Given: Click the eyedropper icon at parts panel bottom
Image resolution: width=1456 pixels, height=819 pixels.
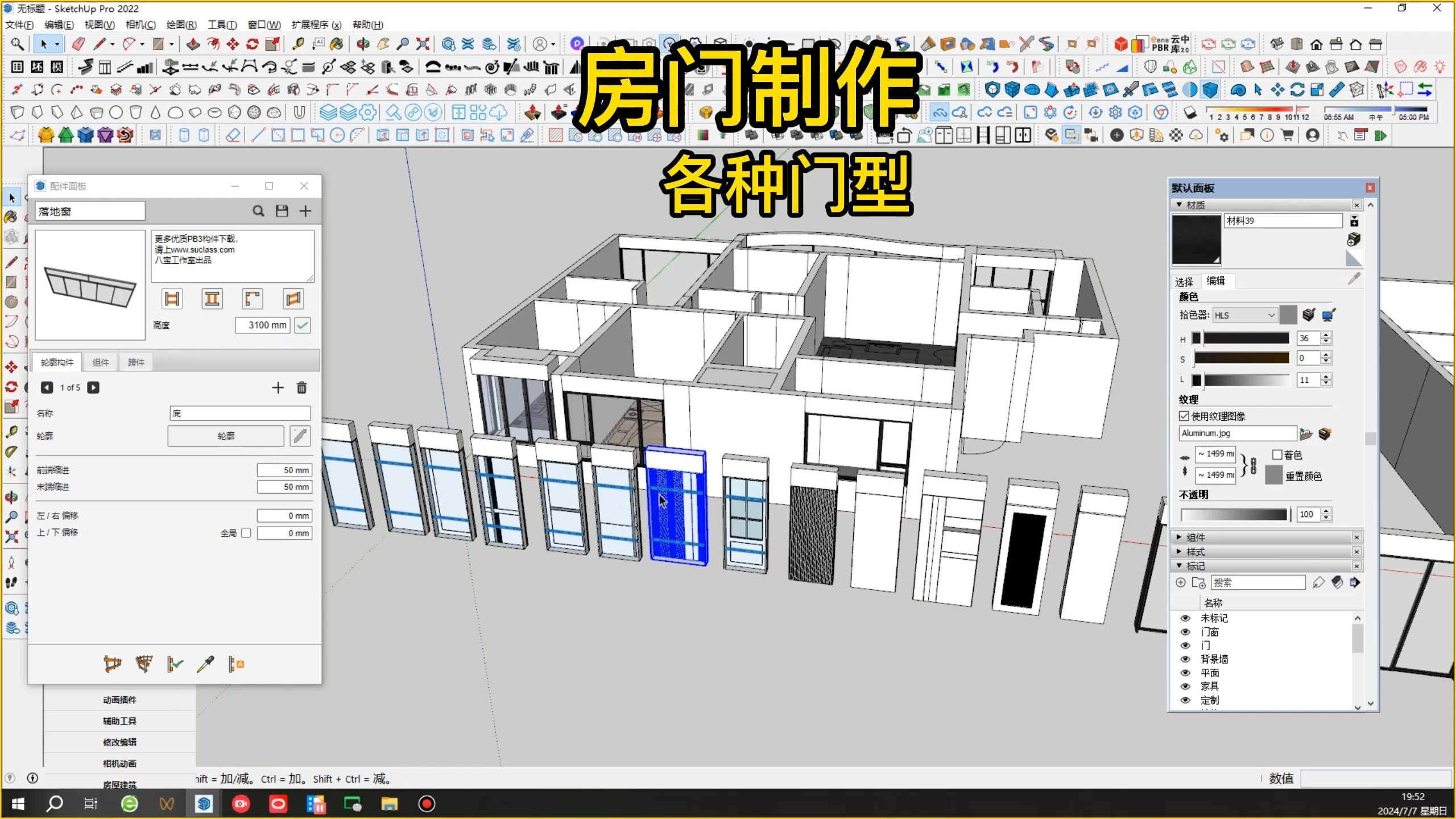Looking at the screenshot, I should click(x=205, y=664).
